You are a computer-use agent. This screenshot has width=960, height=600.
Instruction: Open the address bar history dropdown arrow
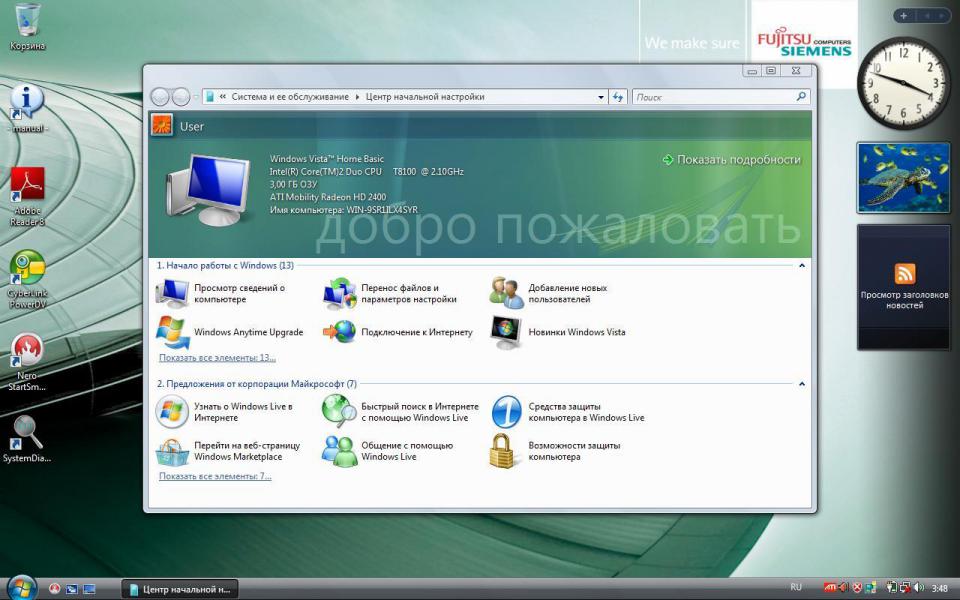point(601,97)
